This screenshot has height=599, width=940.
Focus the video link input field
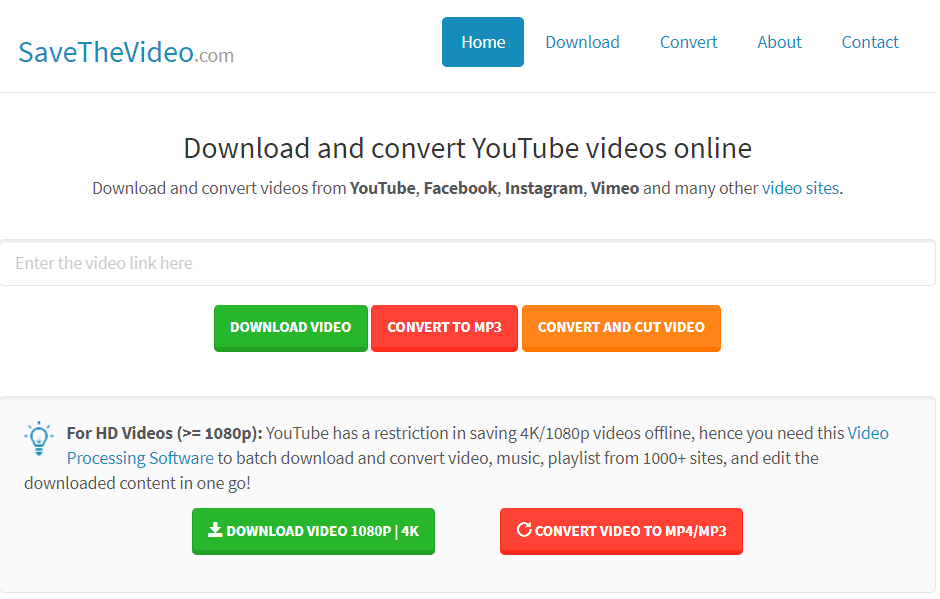point(468,263)
